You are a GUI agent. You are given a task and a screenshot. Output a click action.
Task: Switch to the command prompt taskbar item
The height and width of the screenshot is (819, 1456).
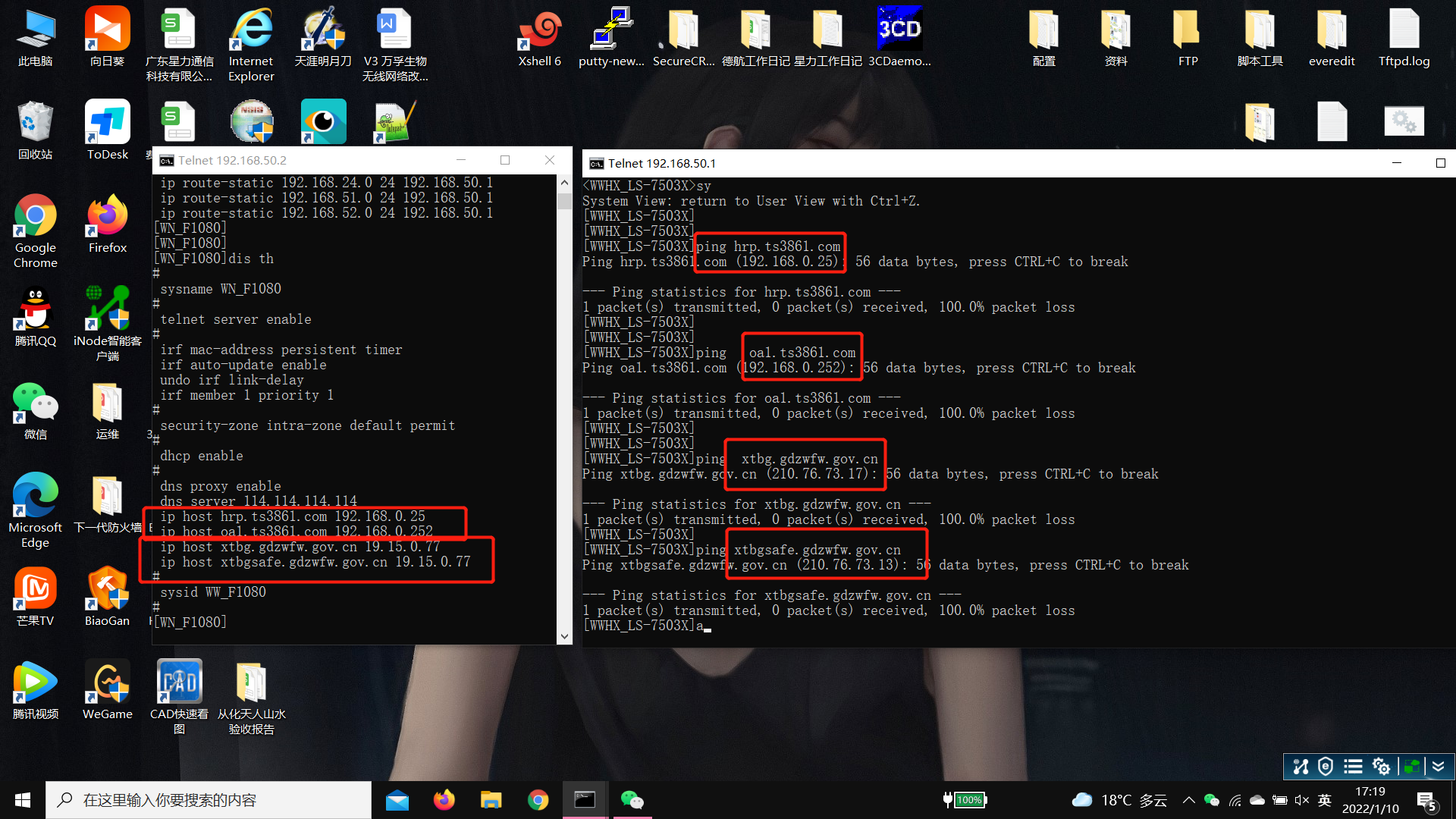pyautogui.click(x=585, y=800)
